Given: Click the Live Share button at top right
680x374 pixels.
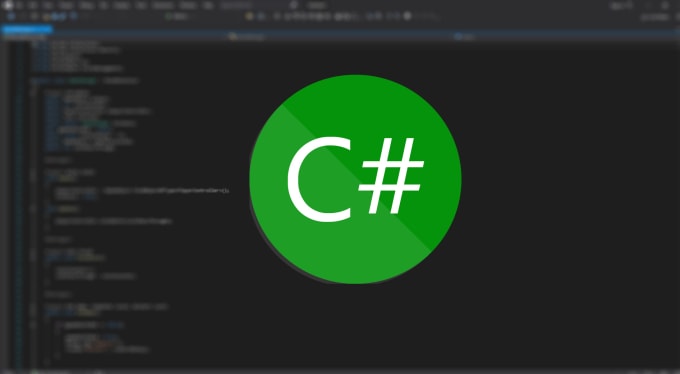Looking at the screenshot, I should click(655, 17).
